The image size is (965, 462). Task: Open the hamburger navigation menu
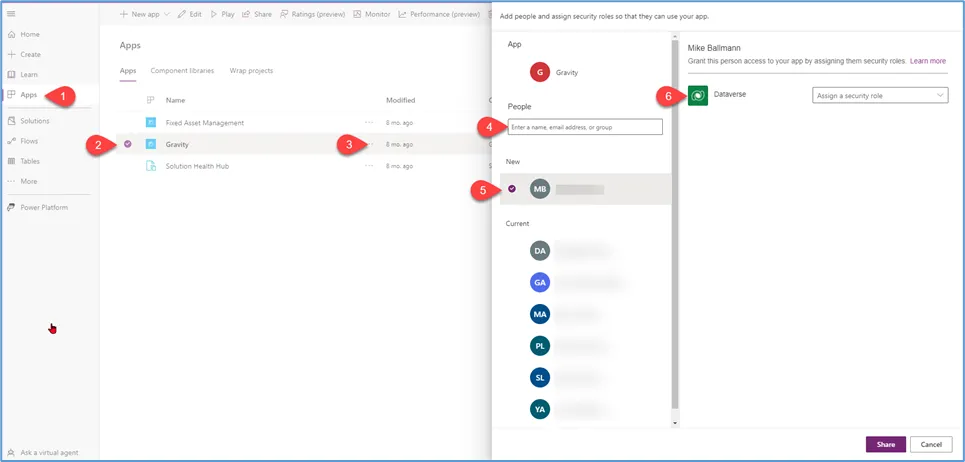10,14
